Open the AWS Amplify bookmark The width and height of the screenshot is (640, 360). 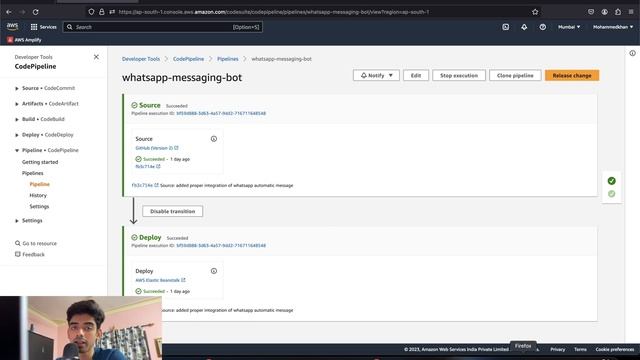coord(24,40)
